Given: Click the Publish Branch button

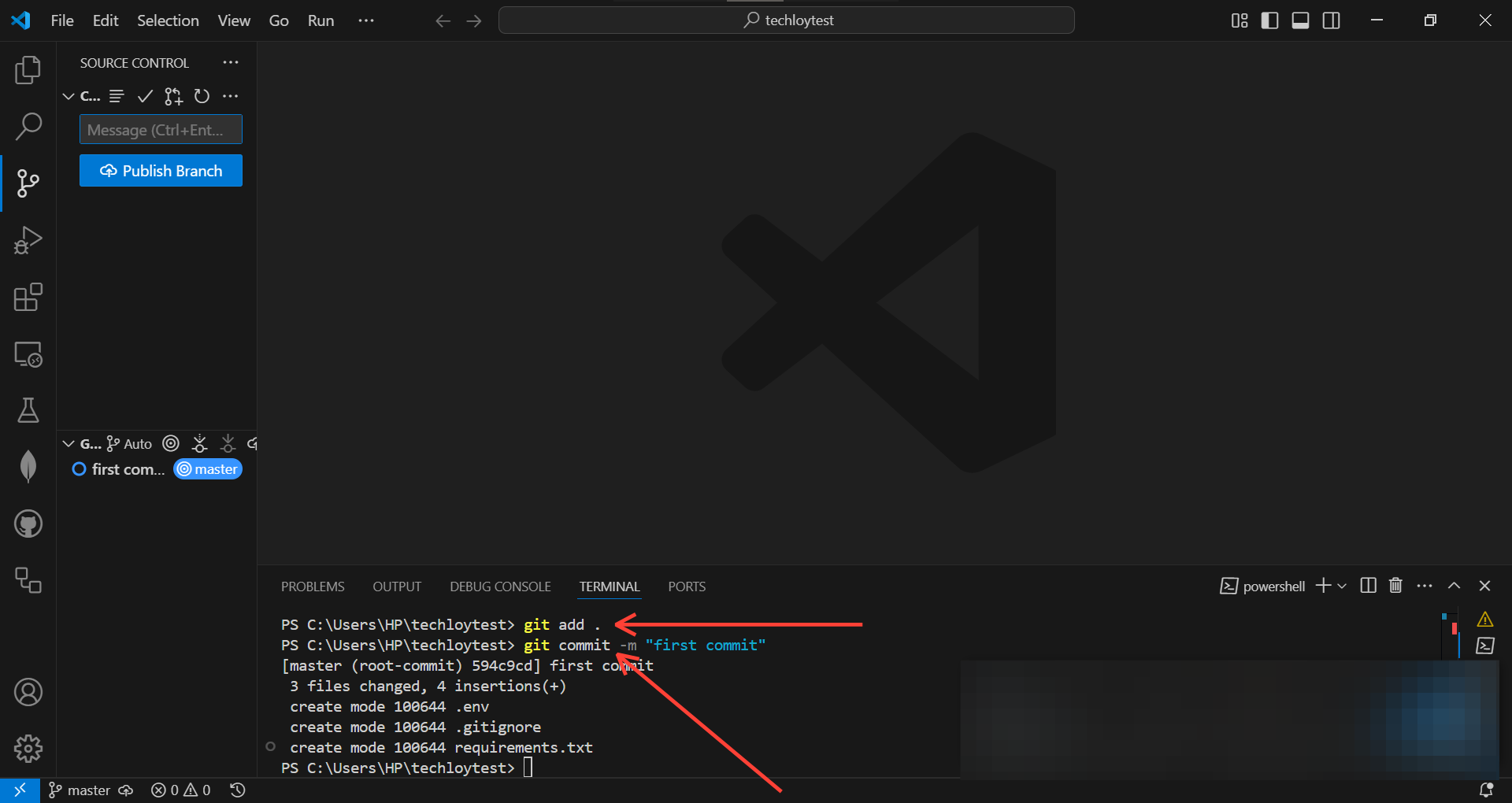Looking at the screenshot, I should [161, 171].
